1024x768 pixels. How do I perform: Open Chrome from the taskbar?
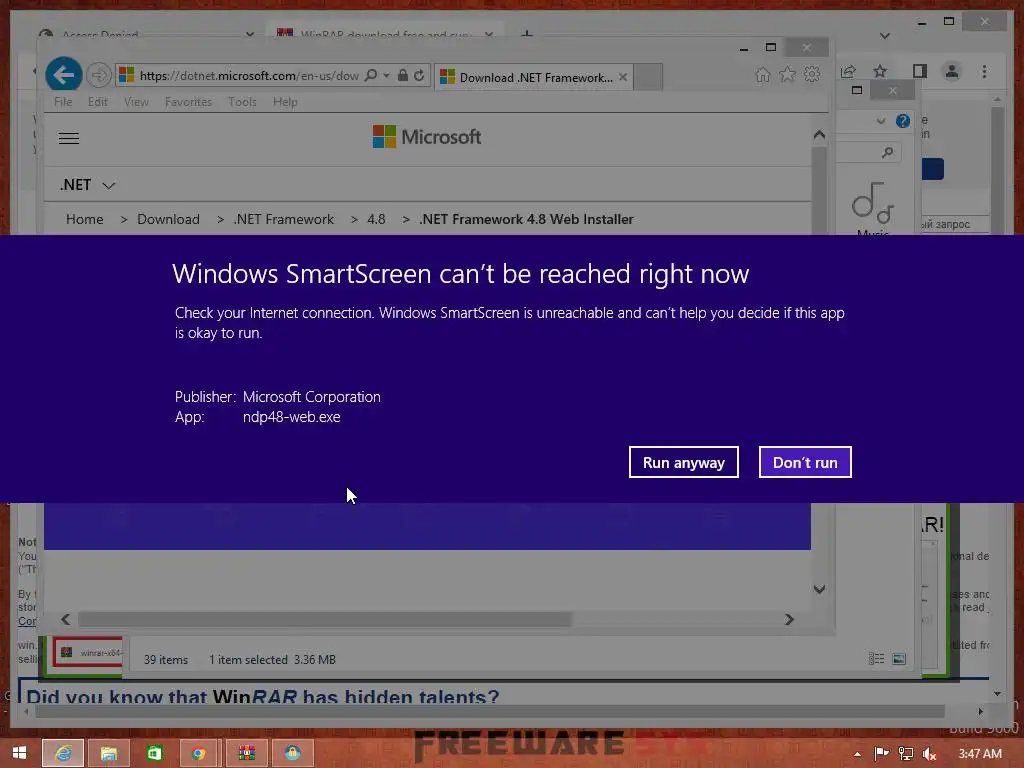pyautogui.click(x=199, y=754)
